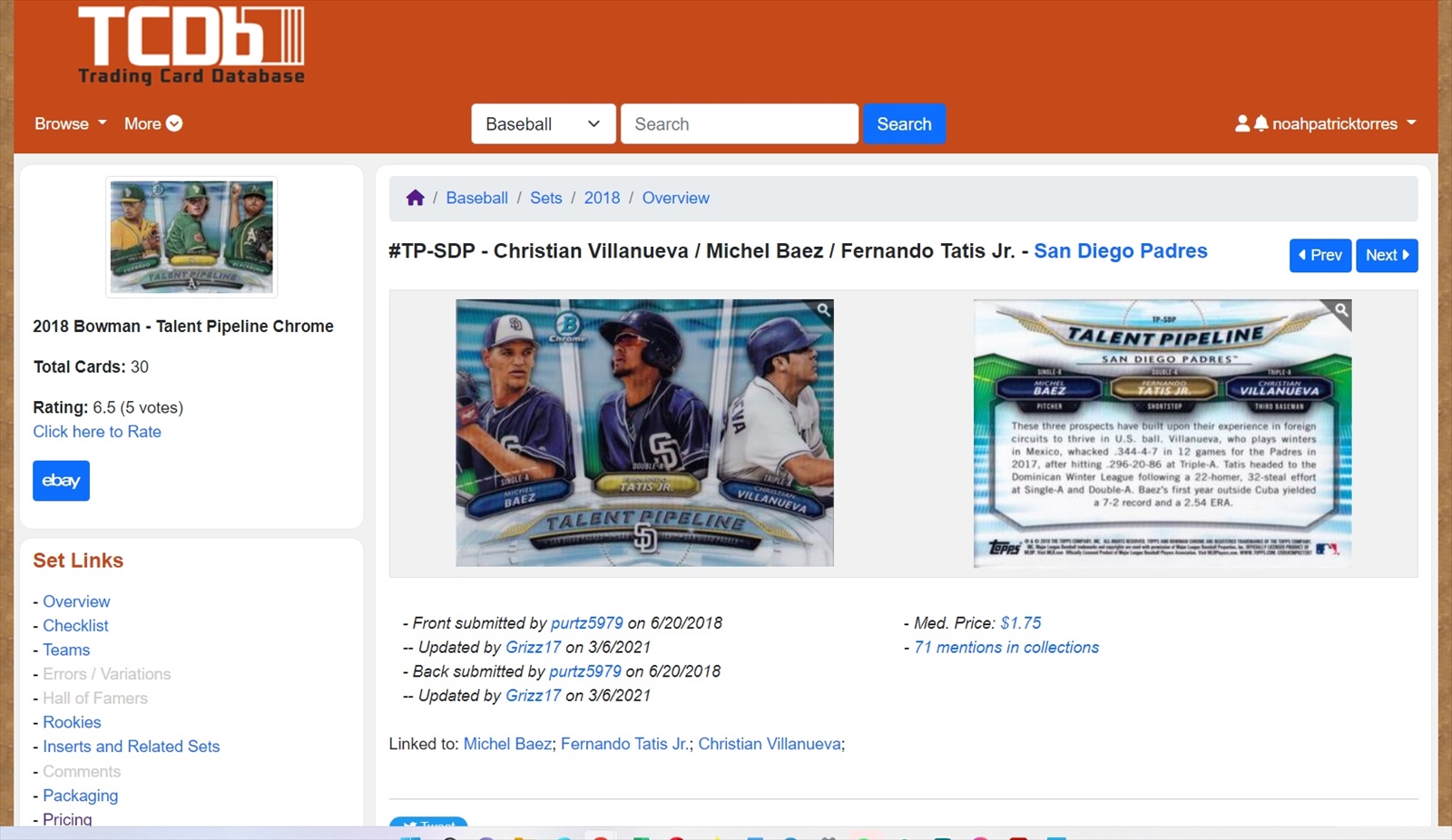Viewport: 1452px width, 840px height.
Task: Focus the Search text field
Action: tap(739, 124)
